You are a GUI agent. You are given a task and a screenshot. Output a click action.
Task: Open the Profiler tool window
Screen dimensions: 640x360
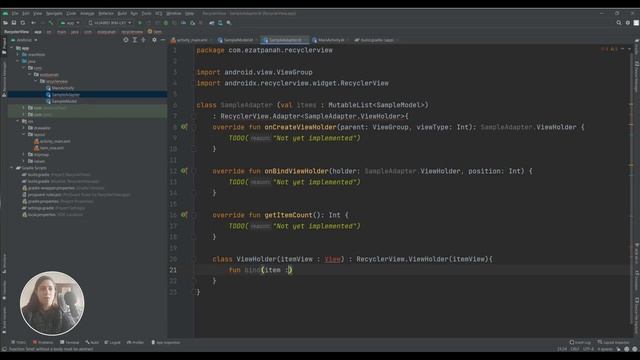click(136, 342)
